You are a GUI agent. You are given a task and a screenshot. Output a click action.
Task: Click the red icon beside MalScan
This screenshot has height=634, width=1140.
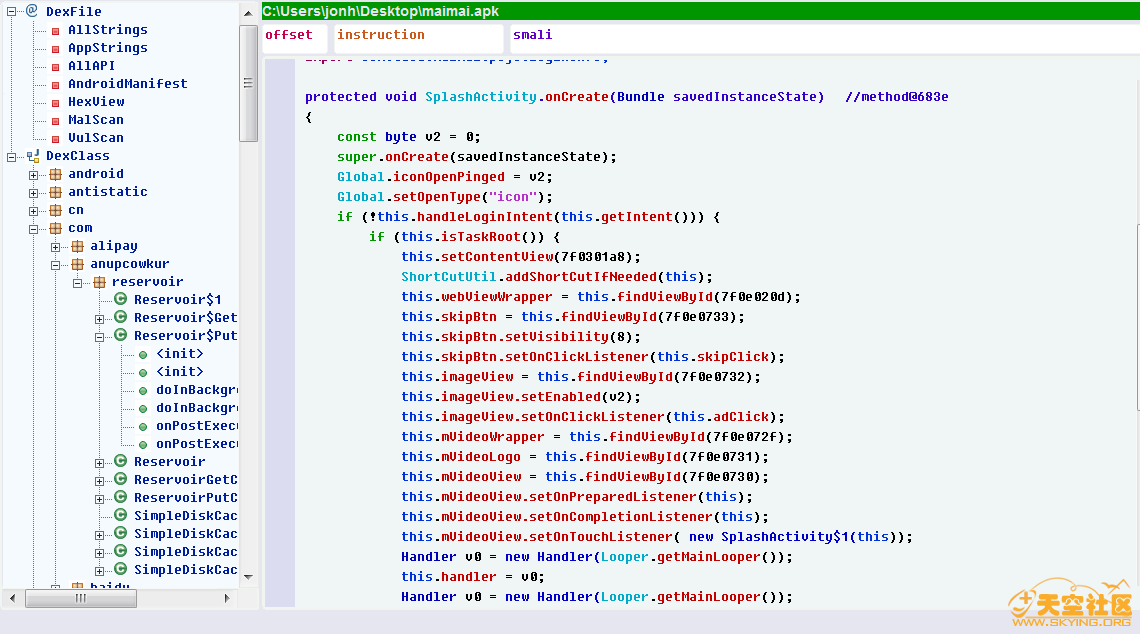point(55,120)
